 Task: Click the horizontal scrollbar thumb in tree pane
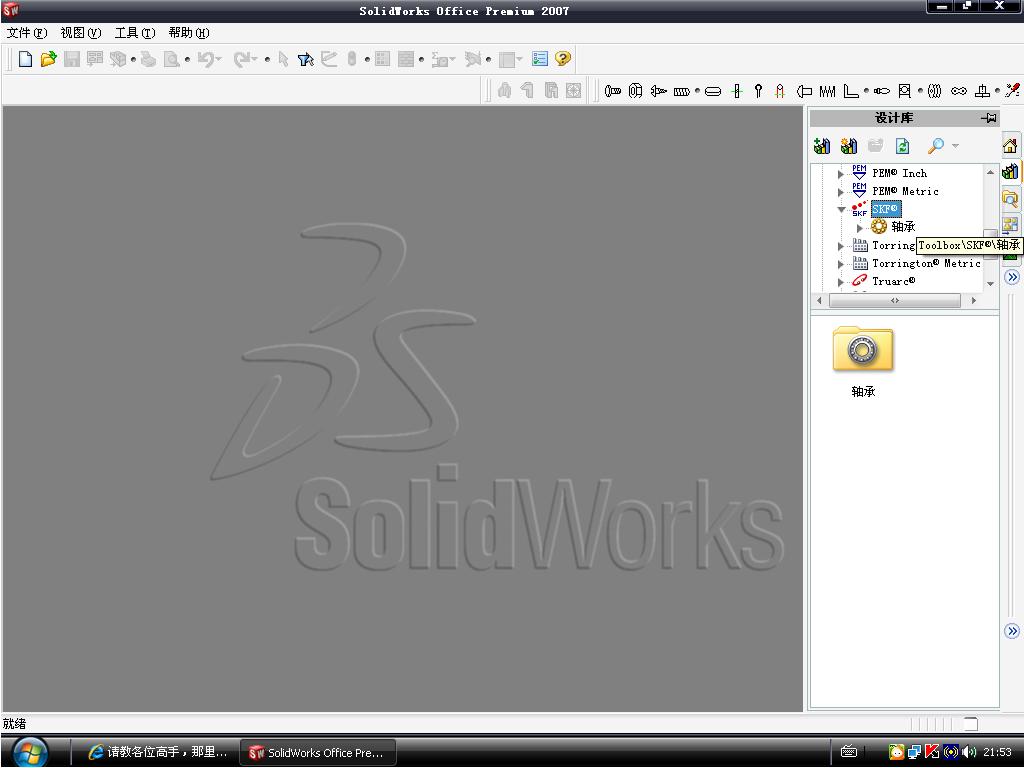[x=895, y=300]
